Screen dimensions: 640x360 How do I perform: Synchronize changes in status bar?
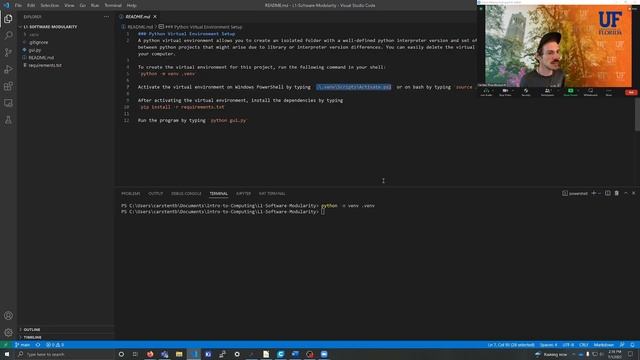point(38,345)
